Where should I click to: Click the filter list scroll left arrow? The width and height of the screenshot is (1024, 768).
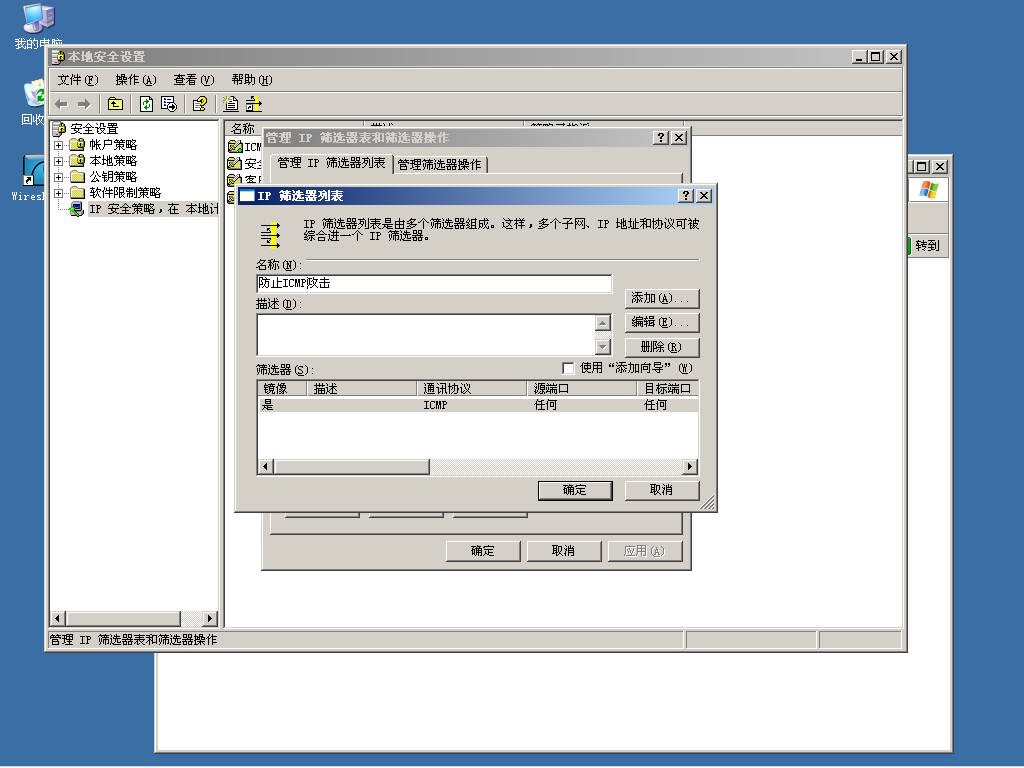click(x=265, y=466)
